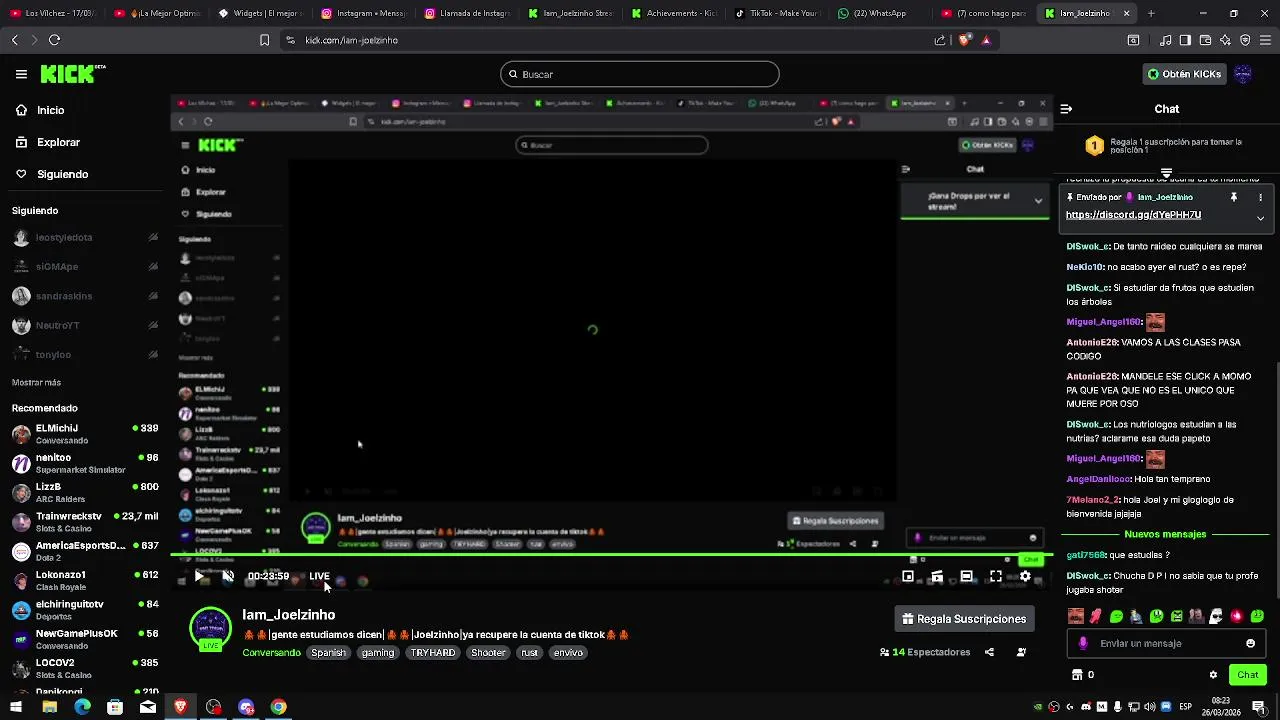1280x720 pixels.
Task: Click Mostrar más under followed channels
Action: (x=36, y=382)
